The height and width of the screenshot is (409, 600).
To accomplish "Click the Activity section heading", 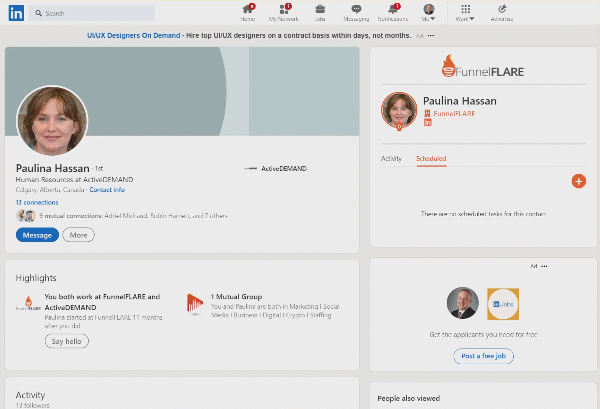I will (x=30, y=395).
